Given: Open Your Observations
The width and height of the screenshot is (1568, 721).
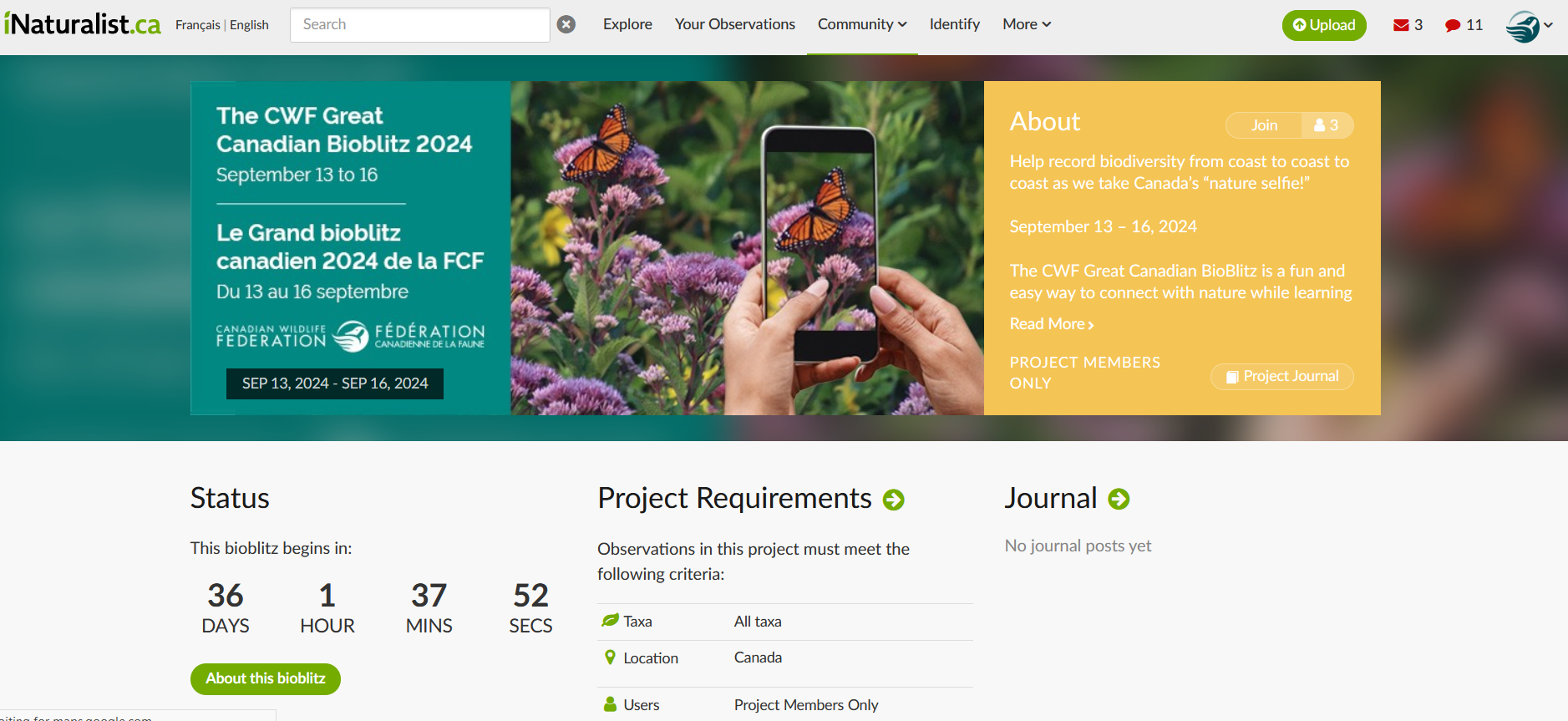Looking at the screenshot, I should tap(734, 24).
